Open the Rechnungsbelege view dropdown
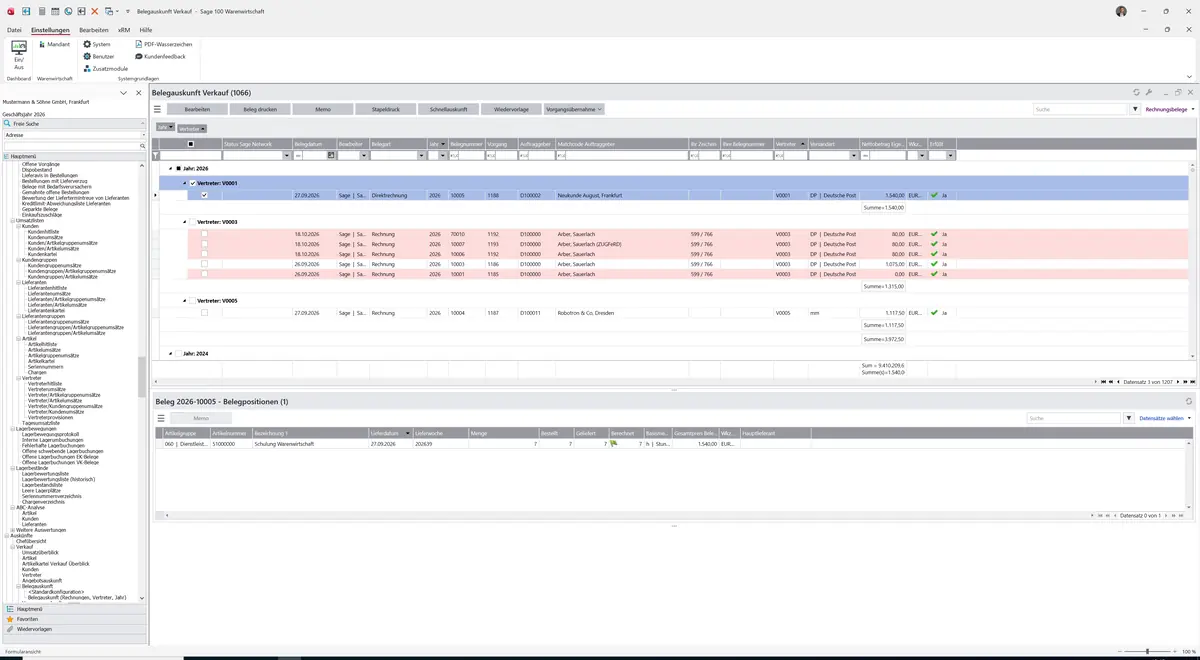 click(x=1169, y=109)
